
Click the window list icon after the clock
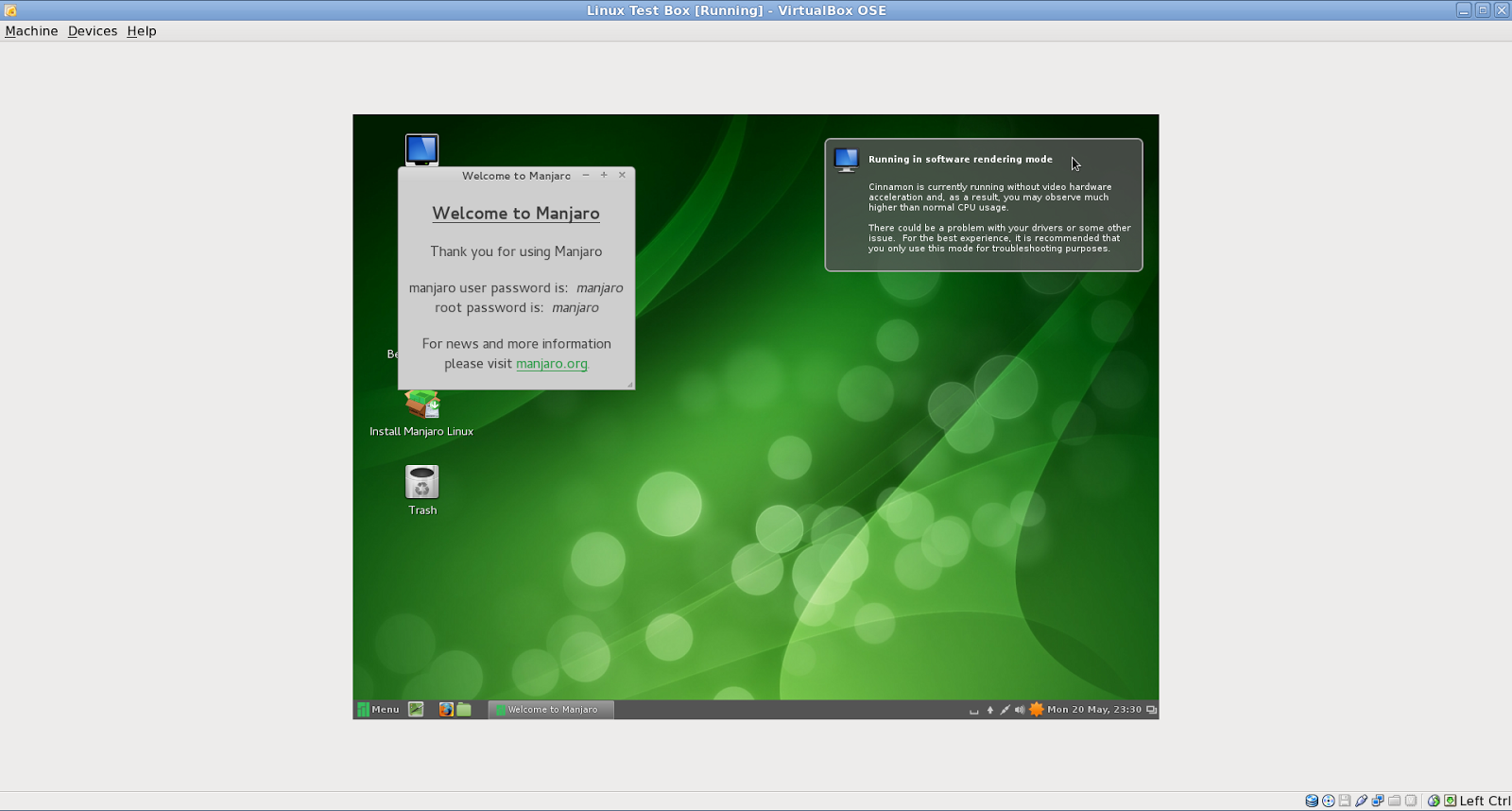coord(1151,710)
